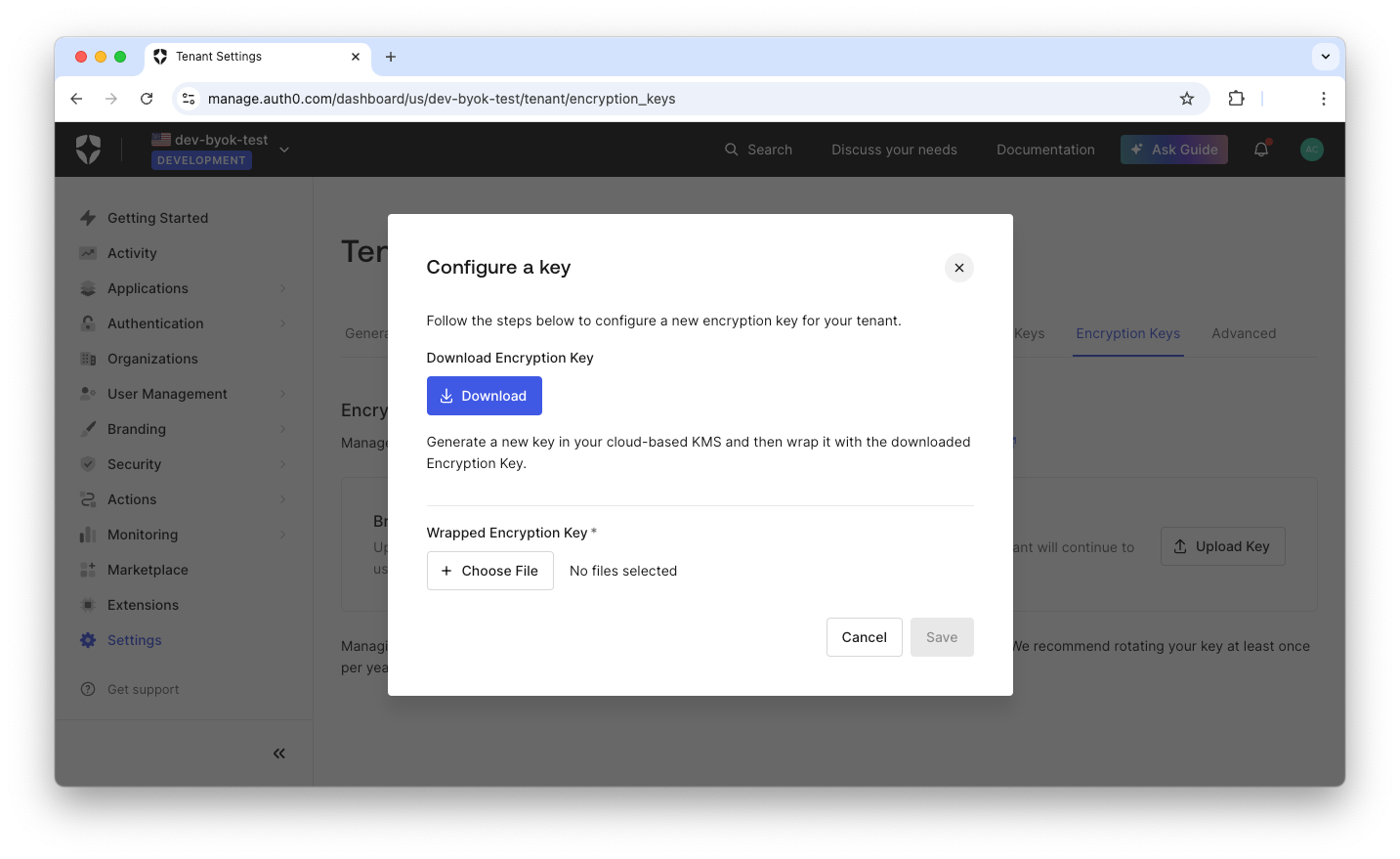Switch to the Encryption Keys tab
The height and width of the screenshot is (859, 1400).
[1128, 333]
